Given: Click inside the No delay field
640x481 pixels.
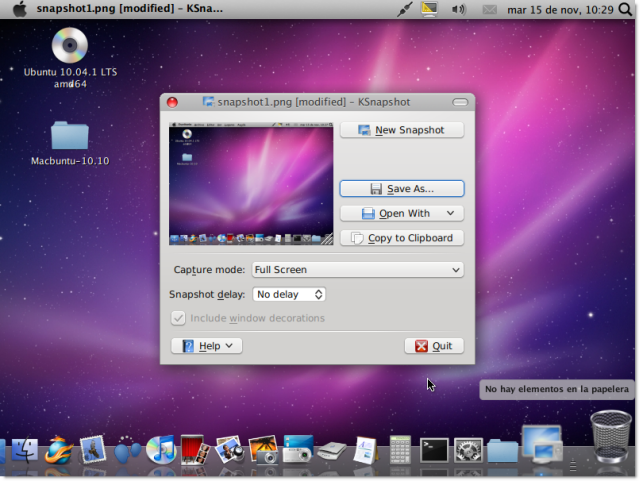Looking at the screenshot, I should click(283, 294).
